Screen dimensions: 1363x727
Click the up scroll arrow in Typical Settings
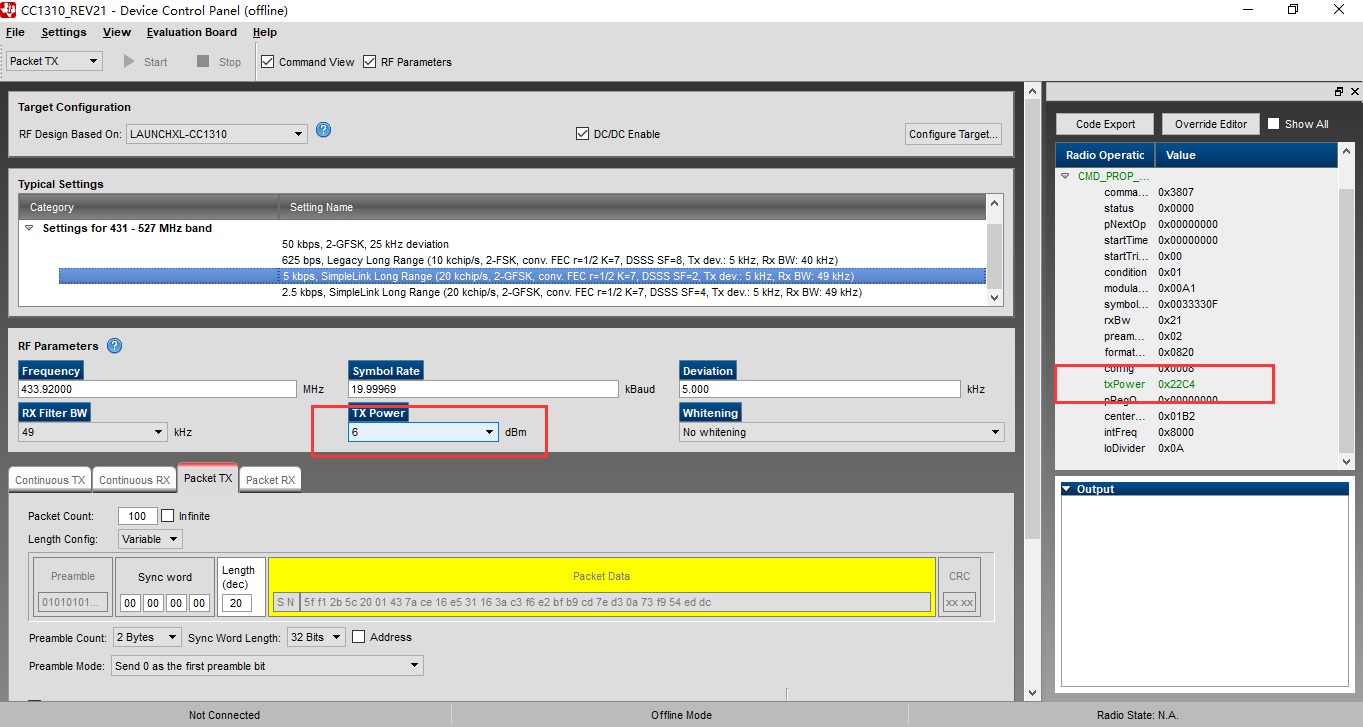coord(993,203)
